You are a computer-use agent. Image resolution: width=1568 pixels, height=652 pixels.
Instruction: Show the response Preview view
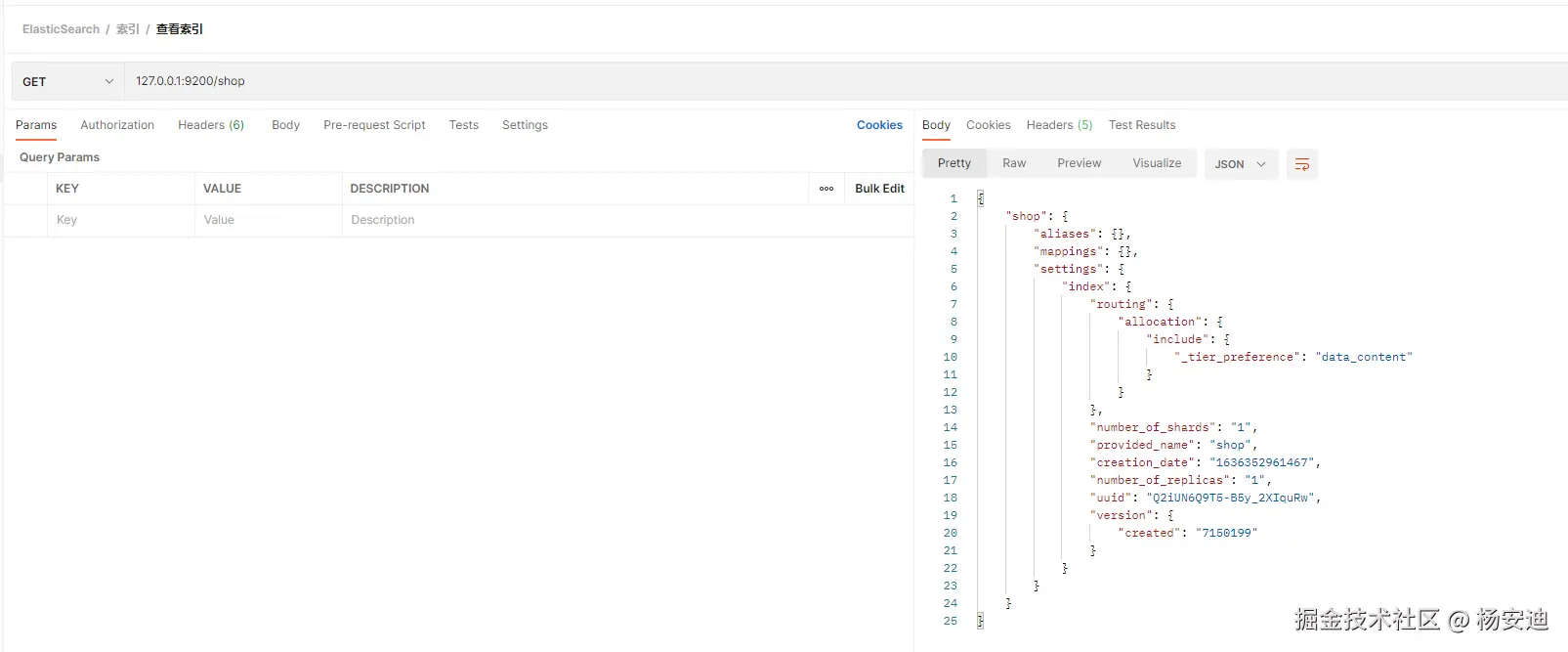1079,163
